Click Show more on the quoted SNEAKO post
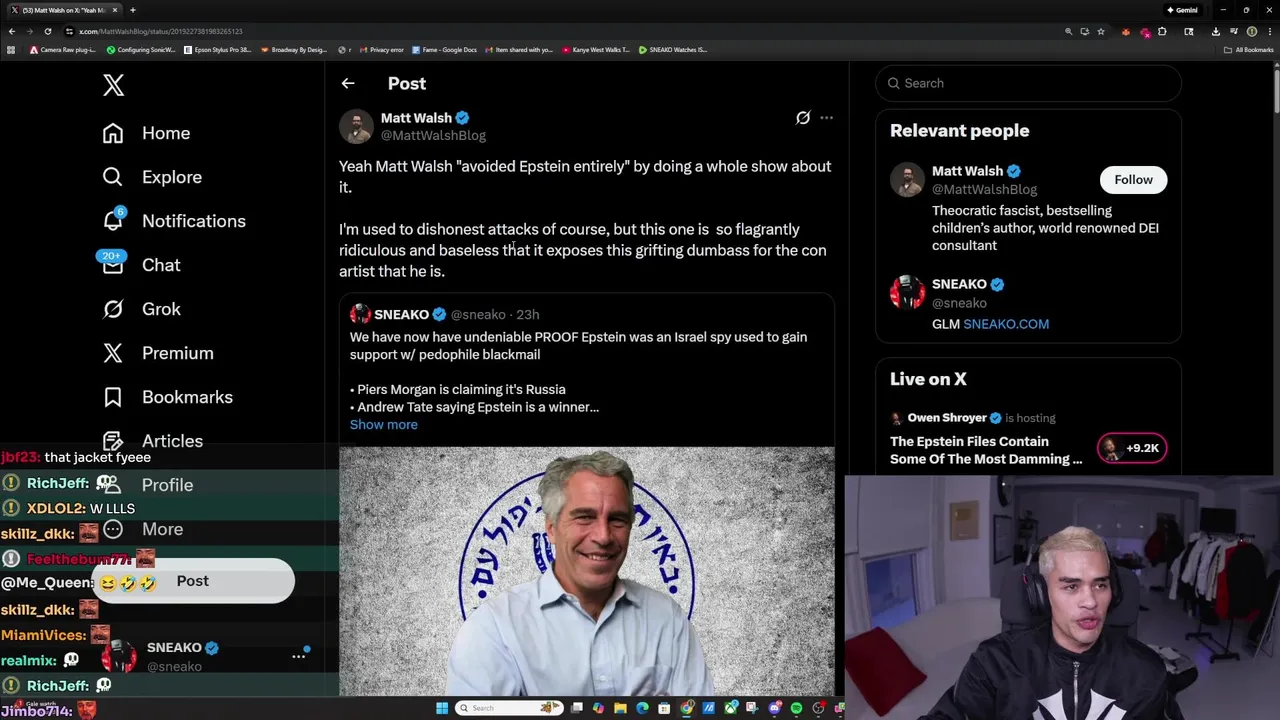The image size is (1280, 720). click(x=384, y=425)
